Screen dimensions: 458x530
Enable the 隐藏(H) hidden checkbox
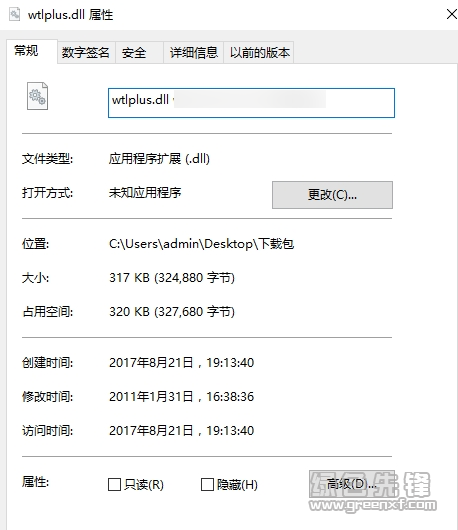(x=207, y=484)
